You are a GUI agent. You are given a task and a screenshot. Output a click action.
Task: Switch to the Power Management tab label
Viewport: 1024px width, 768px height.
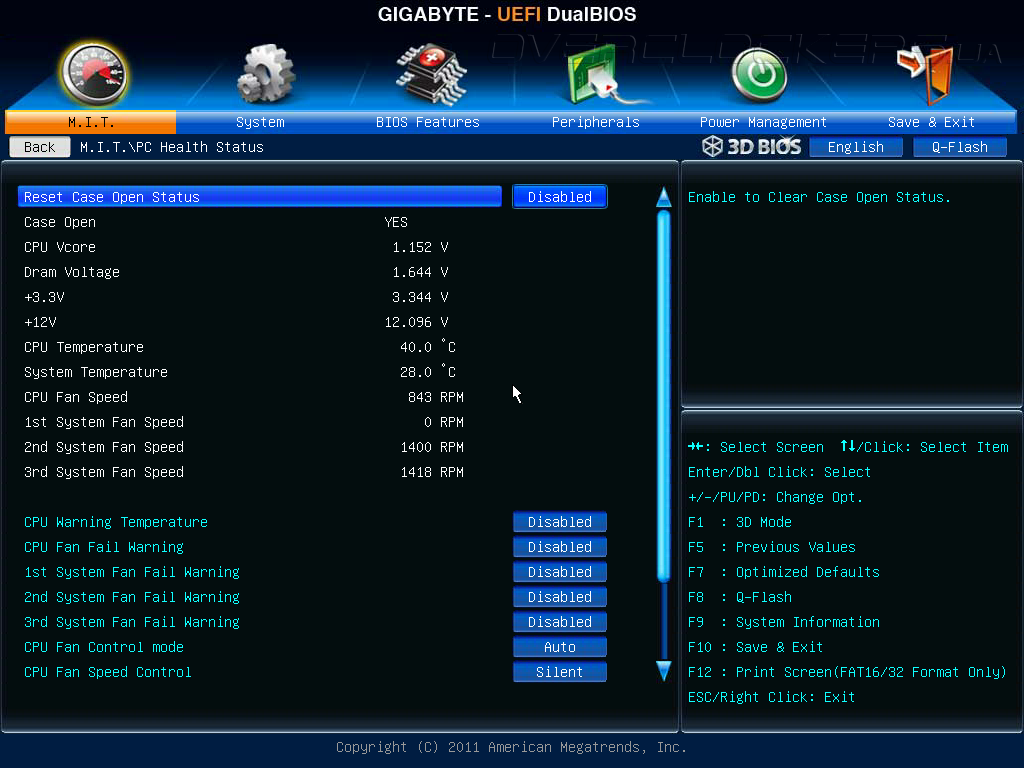(x=763, y=122)
